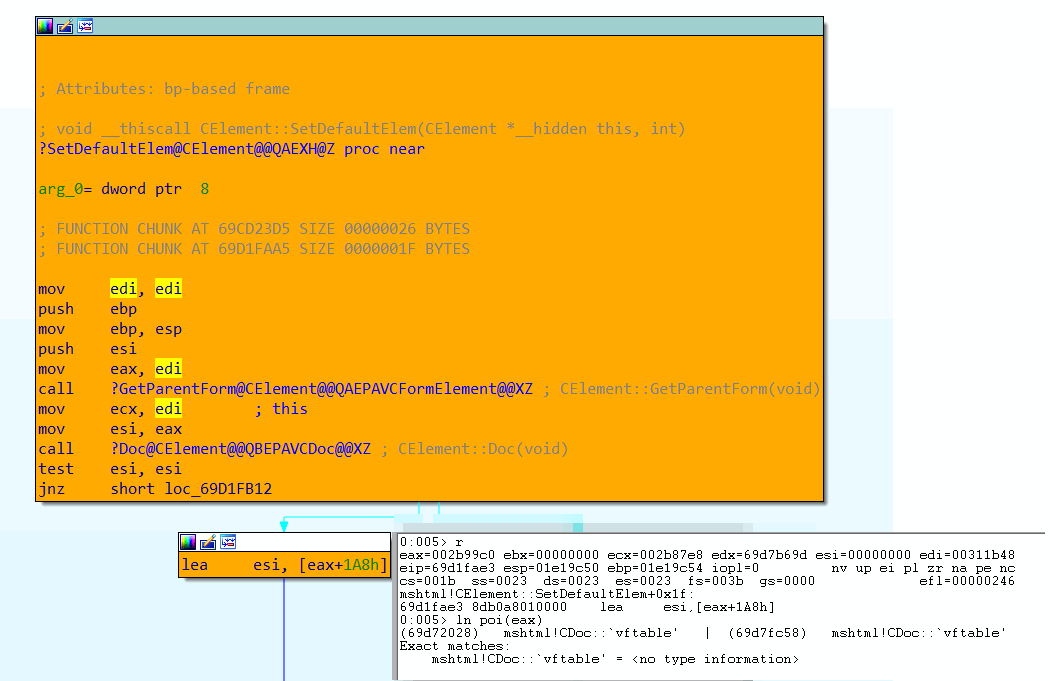Viewport: 1050px width, 681px height.
Task: Click the 'mov edi, edi' instruction
Action: [110, 289]
